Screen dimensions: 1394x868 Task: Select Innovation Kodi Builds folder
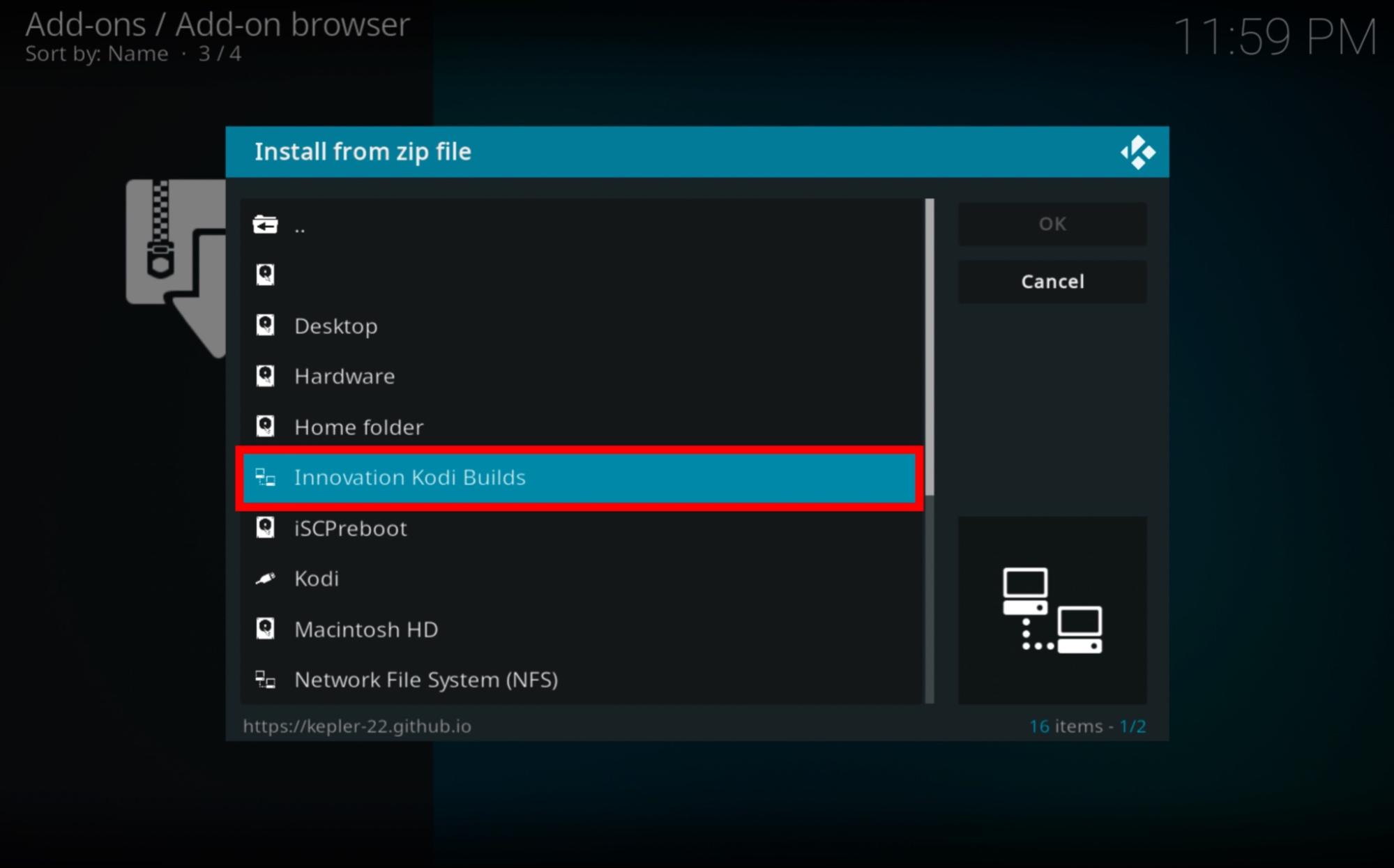(582, 477)
